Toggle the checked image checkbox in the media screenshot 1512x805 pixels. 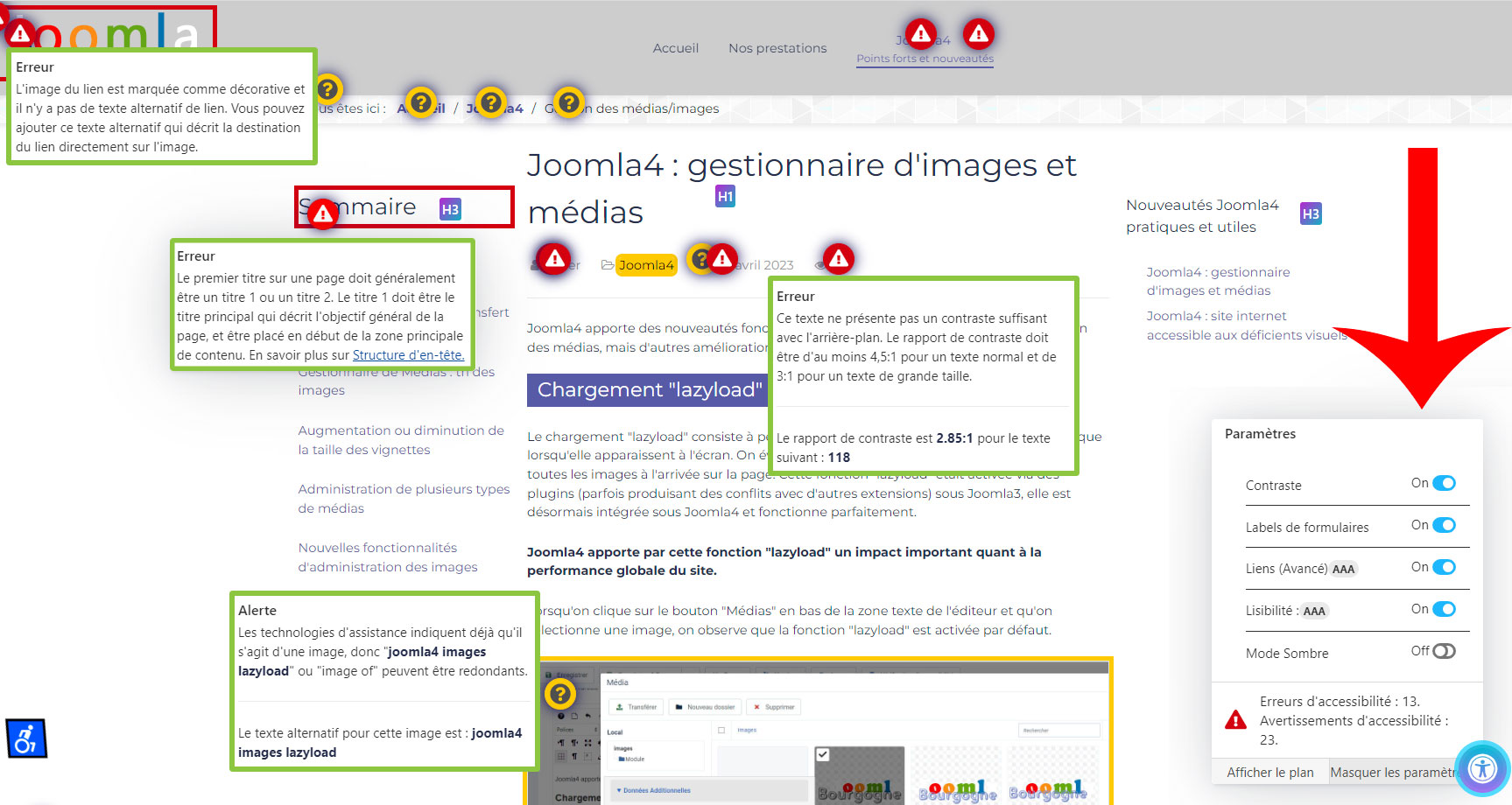pyautogui.click(x=822, y=754)
